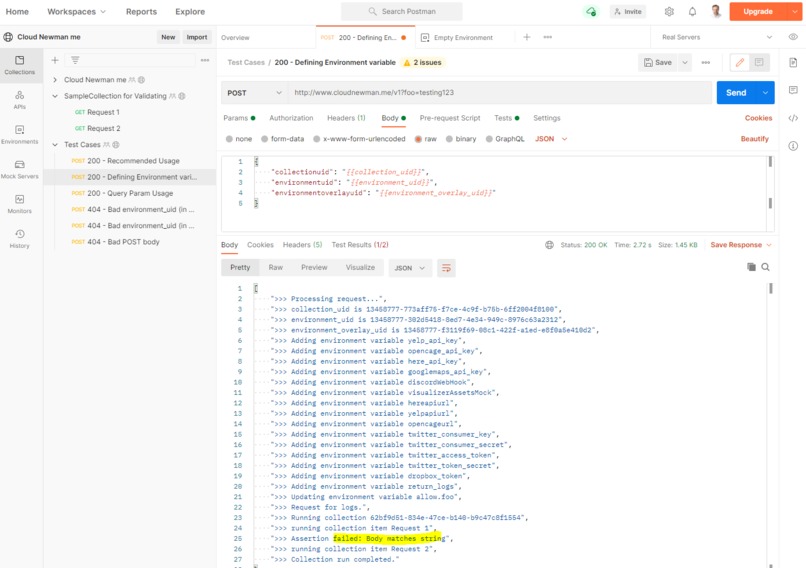Open the Mock Servers sidebar panel
Image resolution: width=806 pixels, height=568 pixels.
(x=20, y=169)
